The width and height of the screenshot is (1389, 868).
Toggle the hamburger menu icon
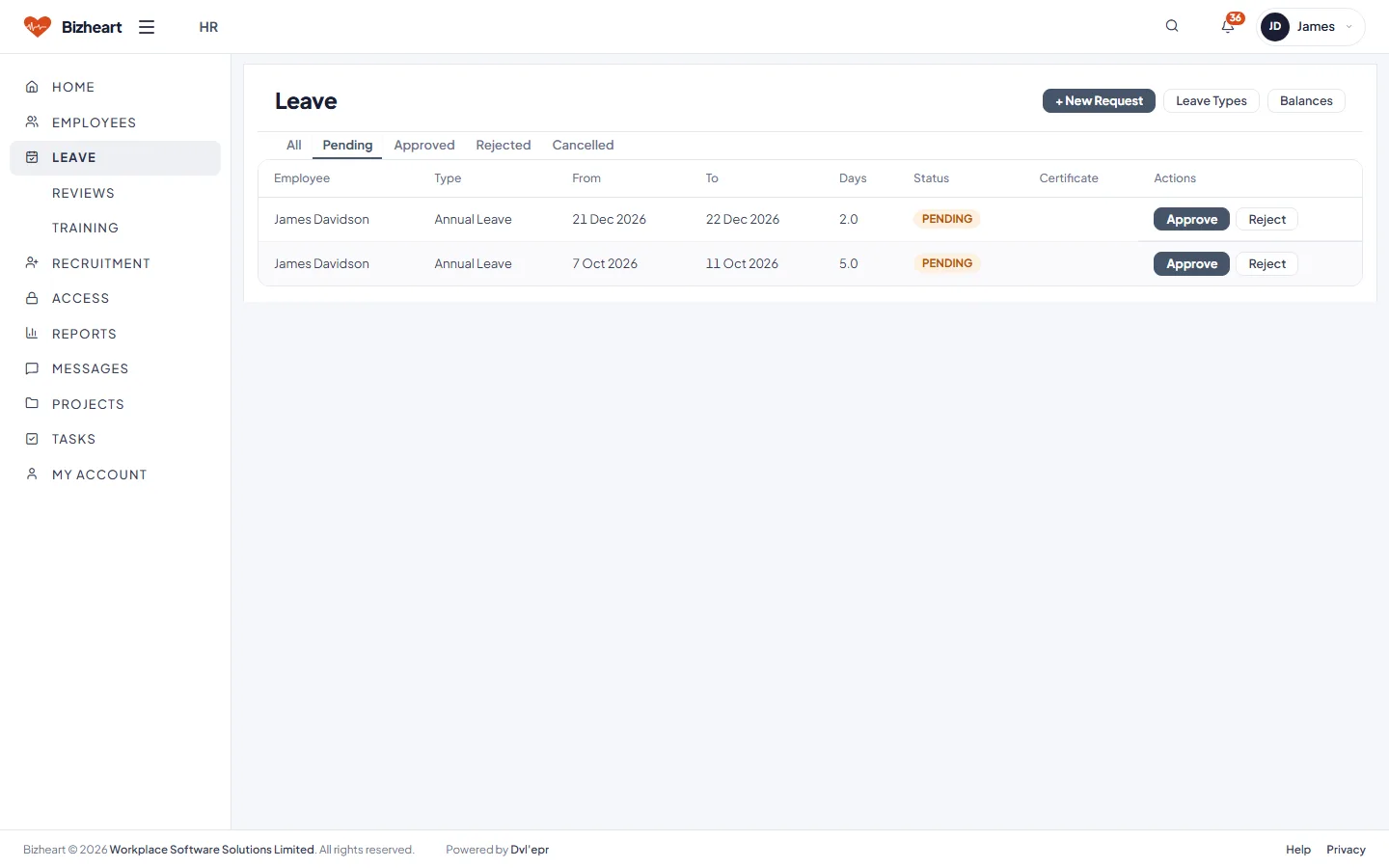click(147, 27)
